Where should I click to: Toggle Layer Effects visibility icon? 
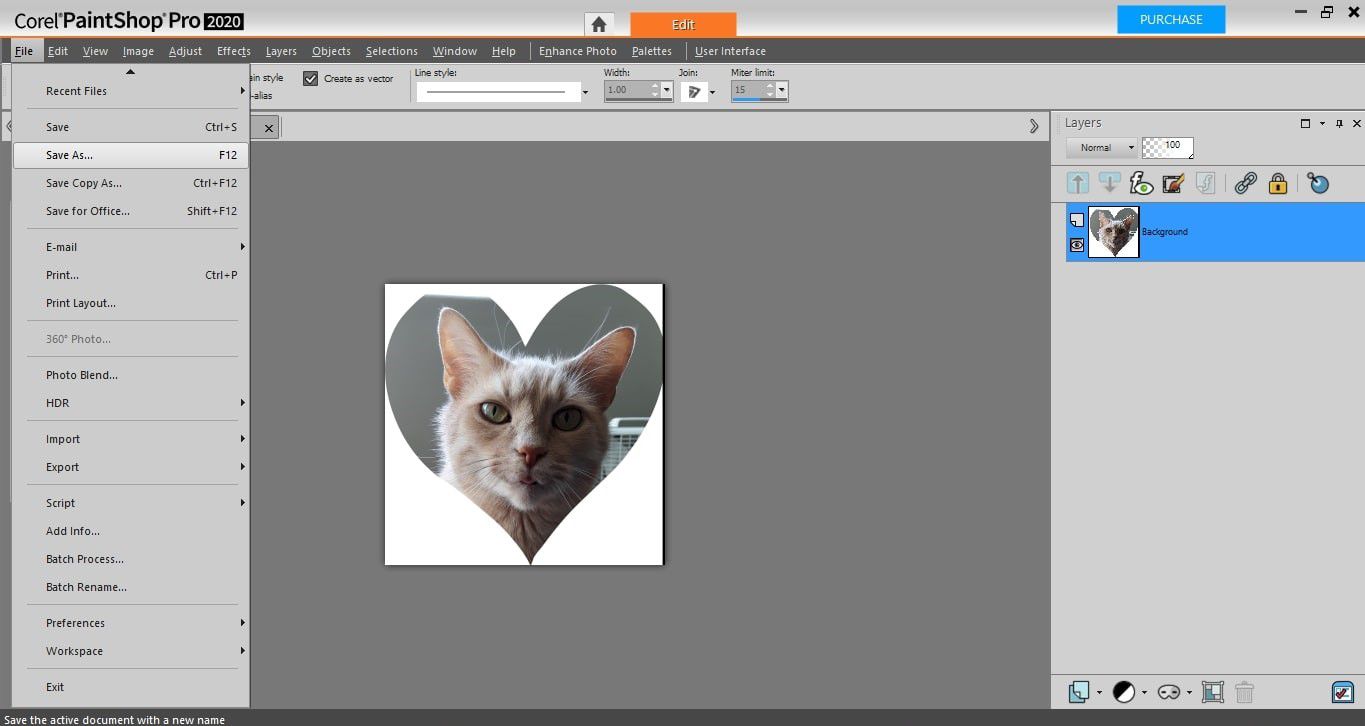tap(1141, 183)
